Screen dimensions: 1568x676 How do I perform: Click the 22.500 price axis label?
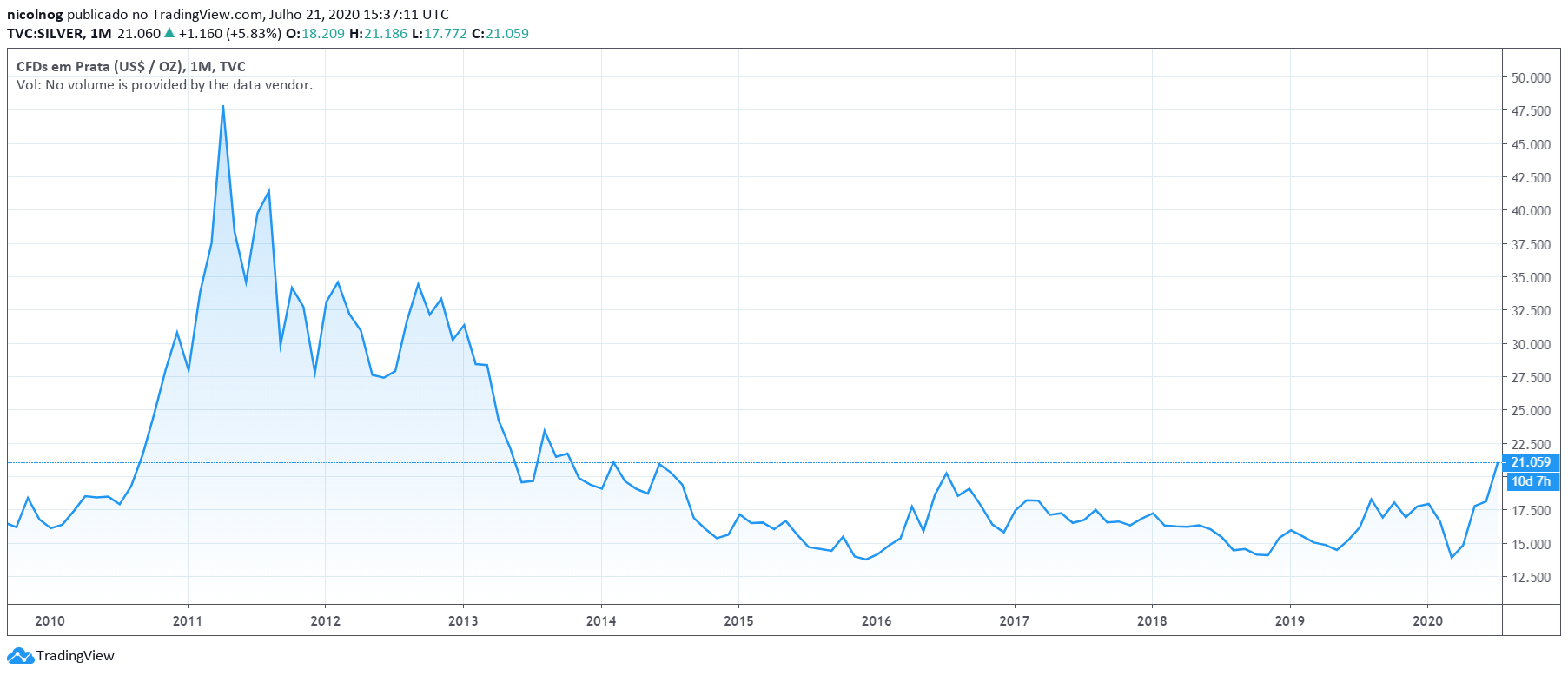(1531, 444)
